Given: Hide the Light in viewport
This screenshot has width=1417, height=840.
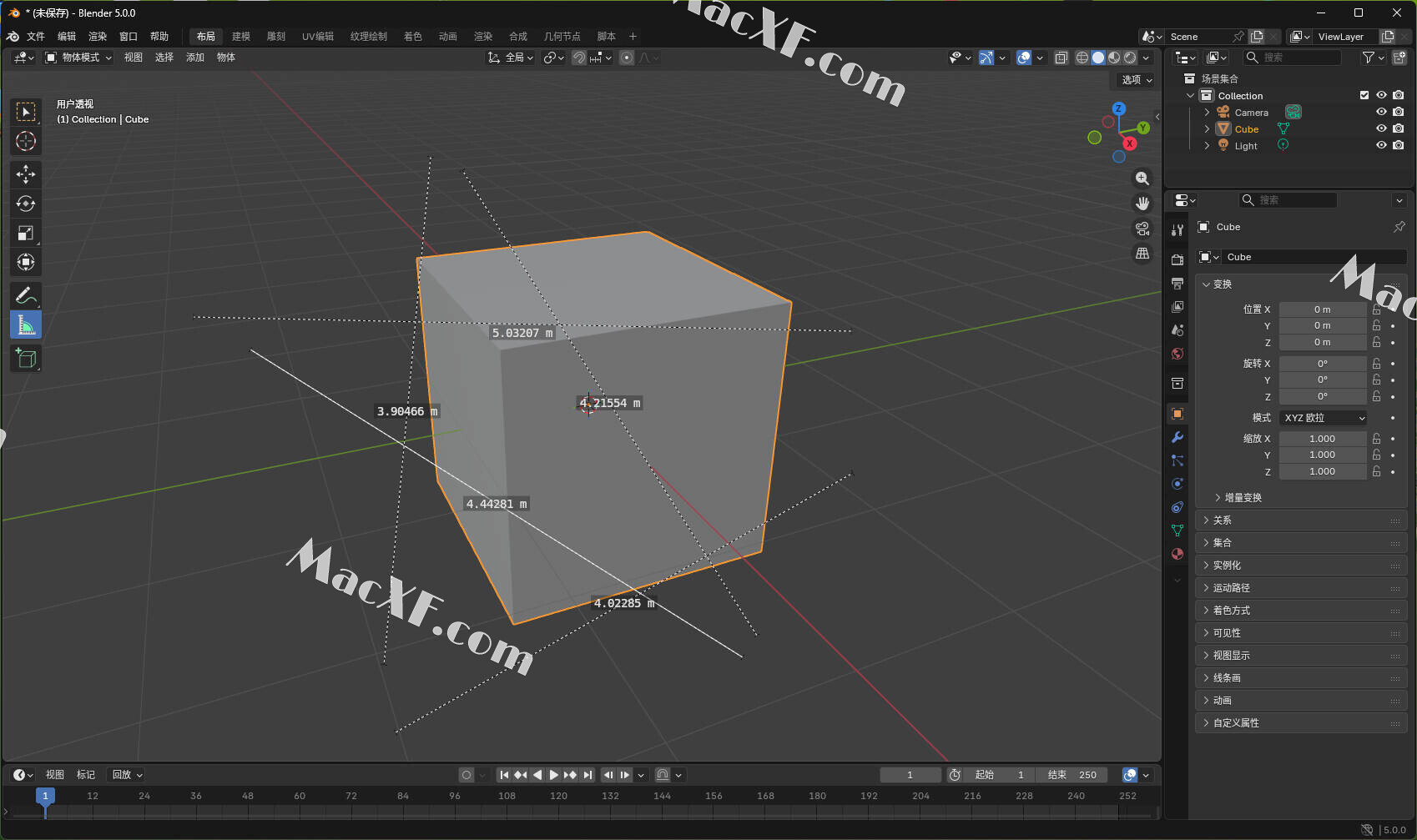Looking at the screenshot, I should [x=1381, y=145].
